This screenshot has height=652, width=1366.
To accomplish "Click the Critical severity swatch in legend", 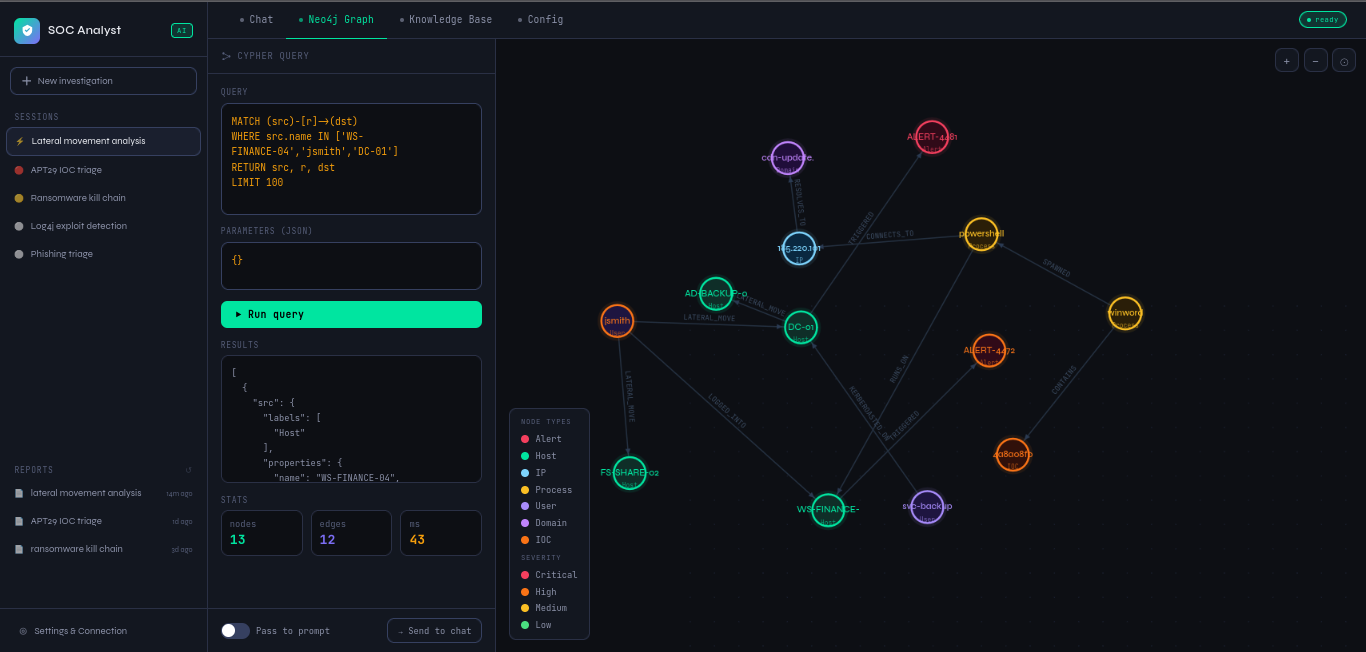I will (525, 575).
